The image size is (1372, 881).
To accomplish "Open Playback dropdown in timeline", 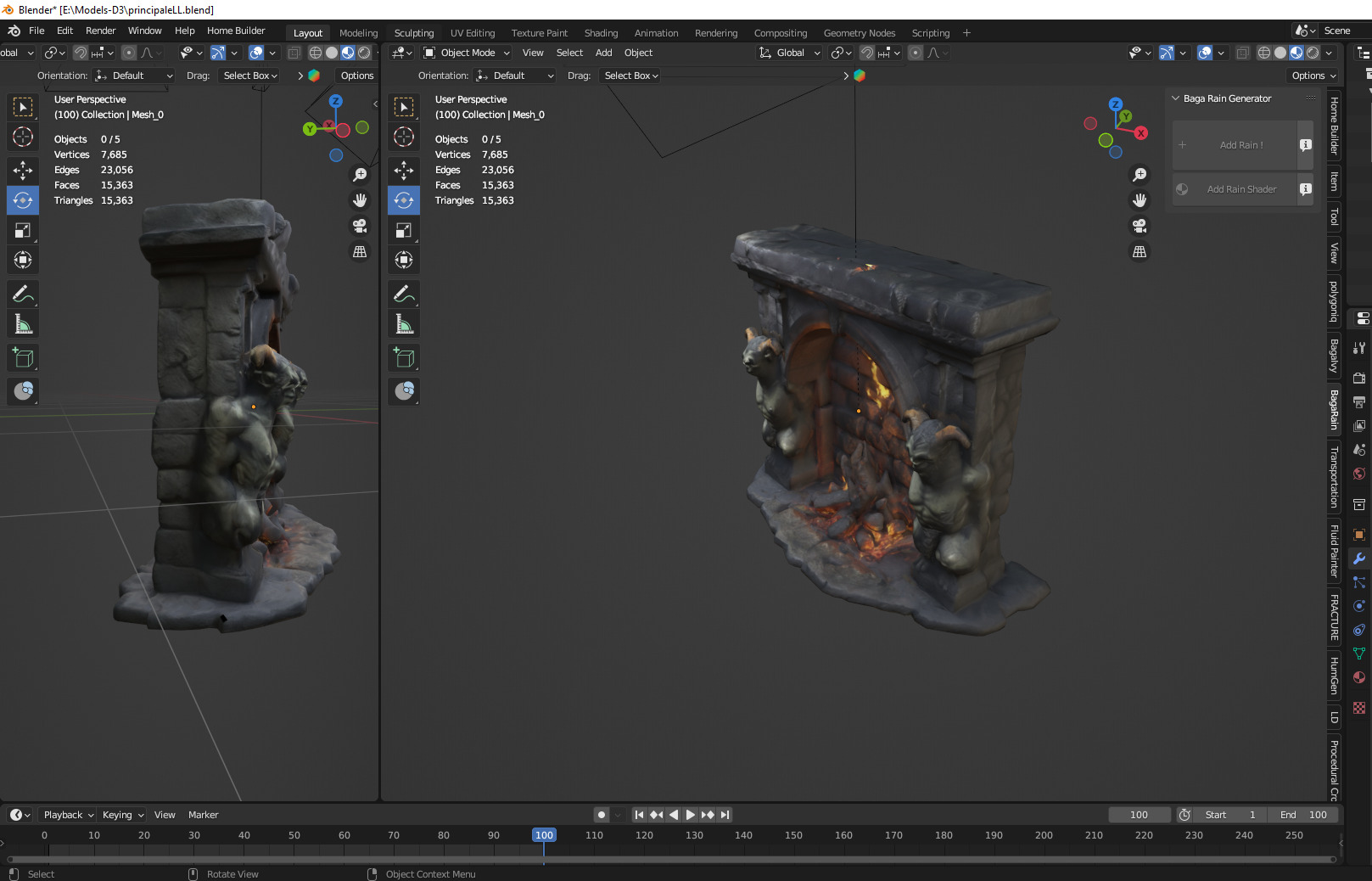I will click(x=69, y=815).
